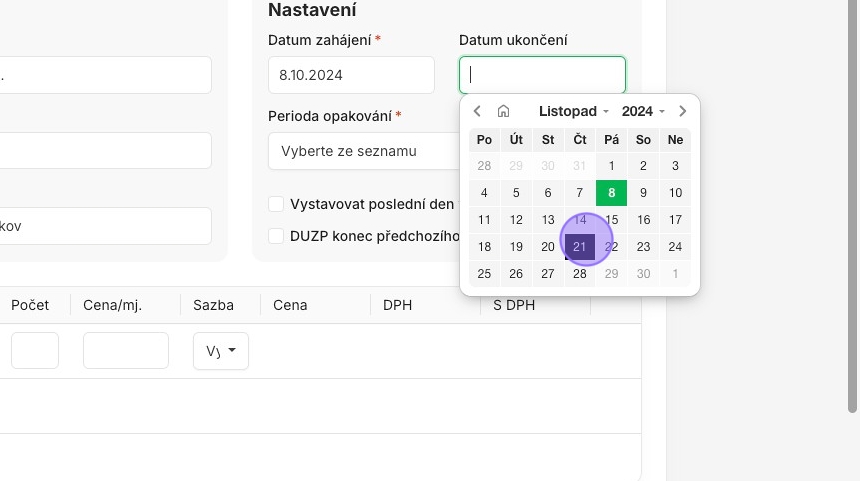
Task: Go to next month in calendar
Action: click(x=683, y=111)
